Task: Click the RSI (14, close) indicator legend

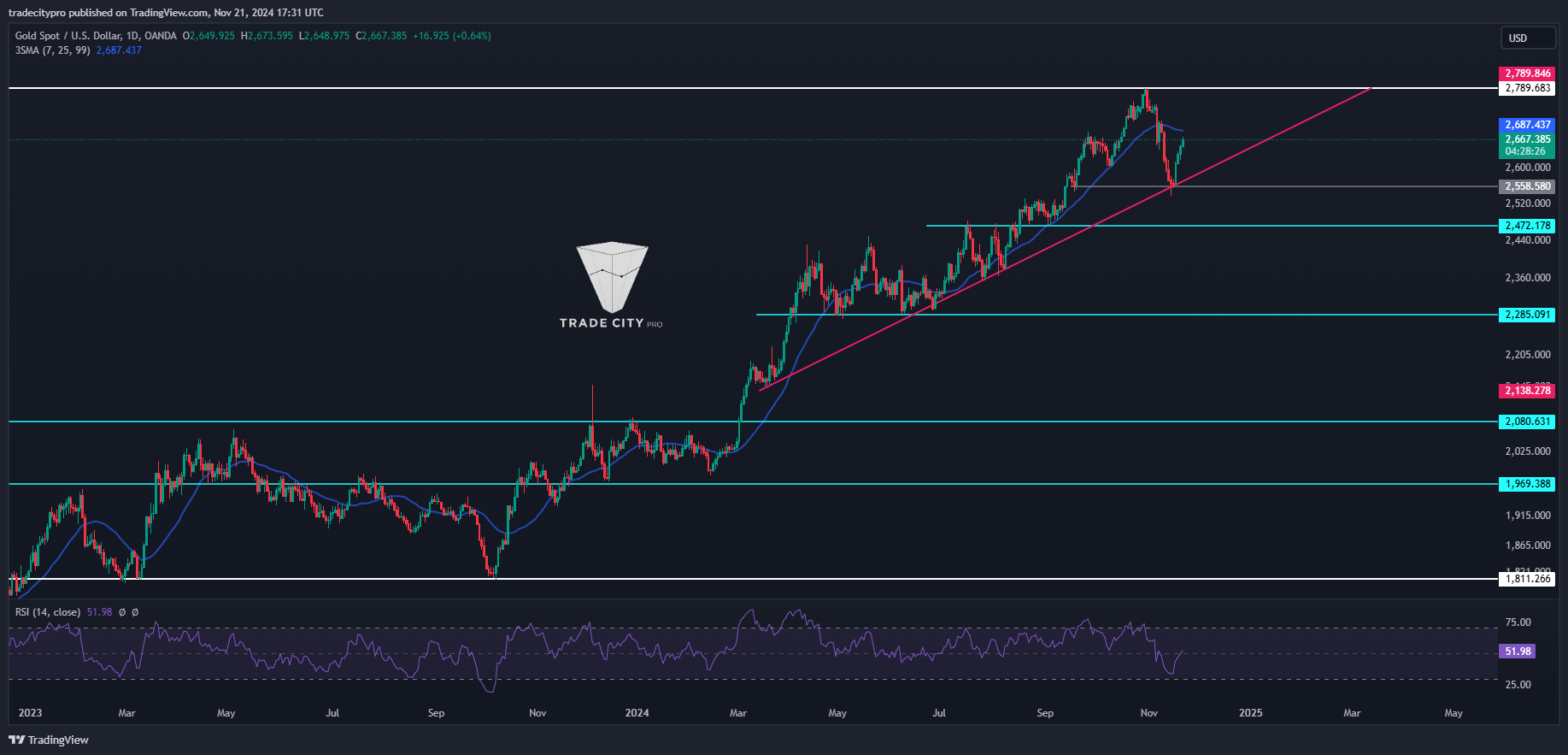Action: click(x=48, y=612)
